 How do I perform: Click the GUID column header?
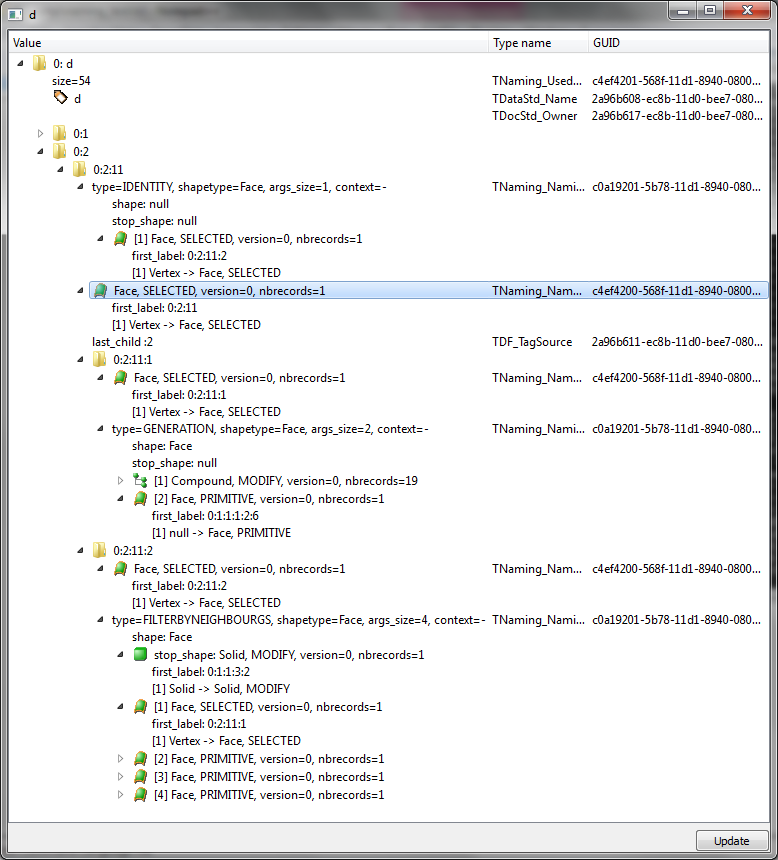(x=678, y=43)
